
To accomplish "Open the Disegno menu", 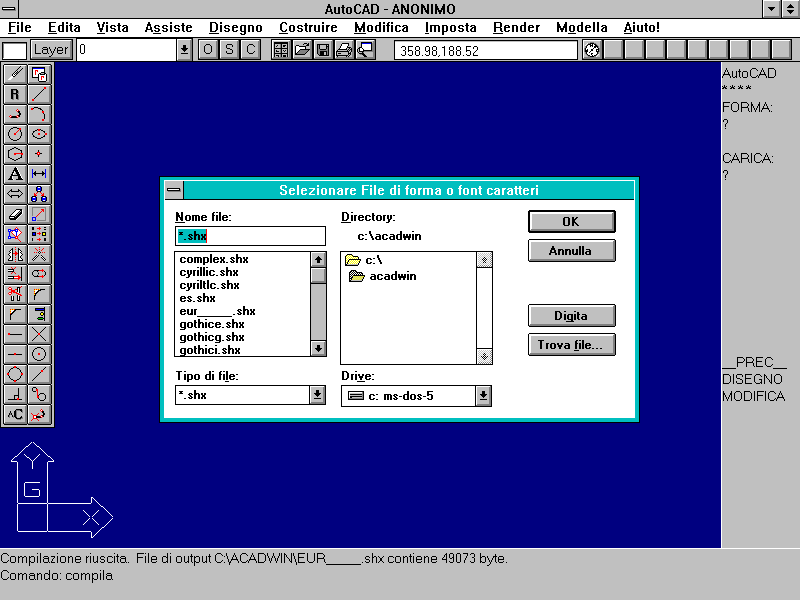I will click(236, 28).
